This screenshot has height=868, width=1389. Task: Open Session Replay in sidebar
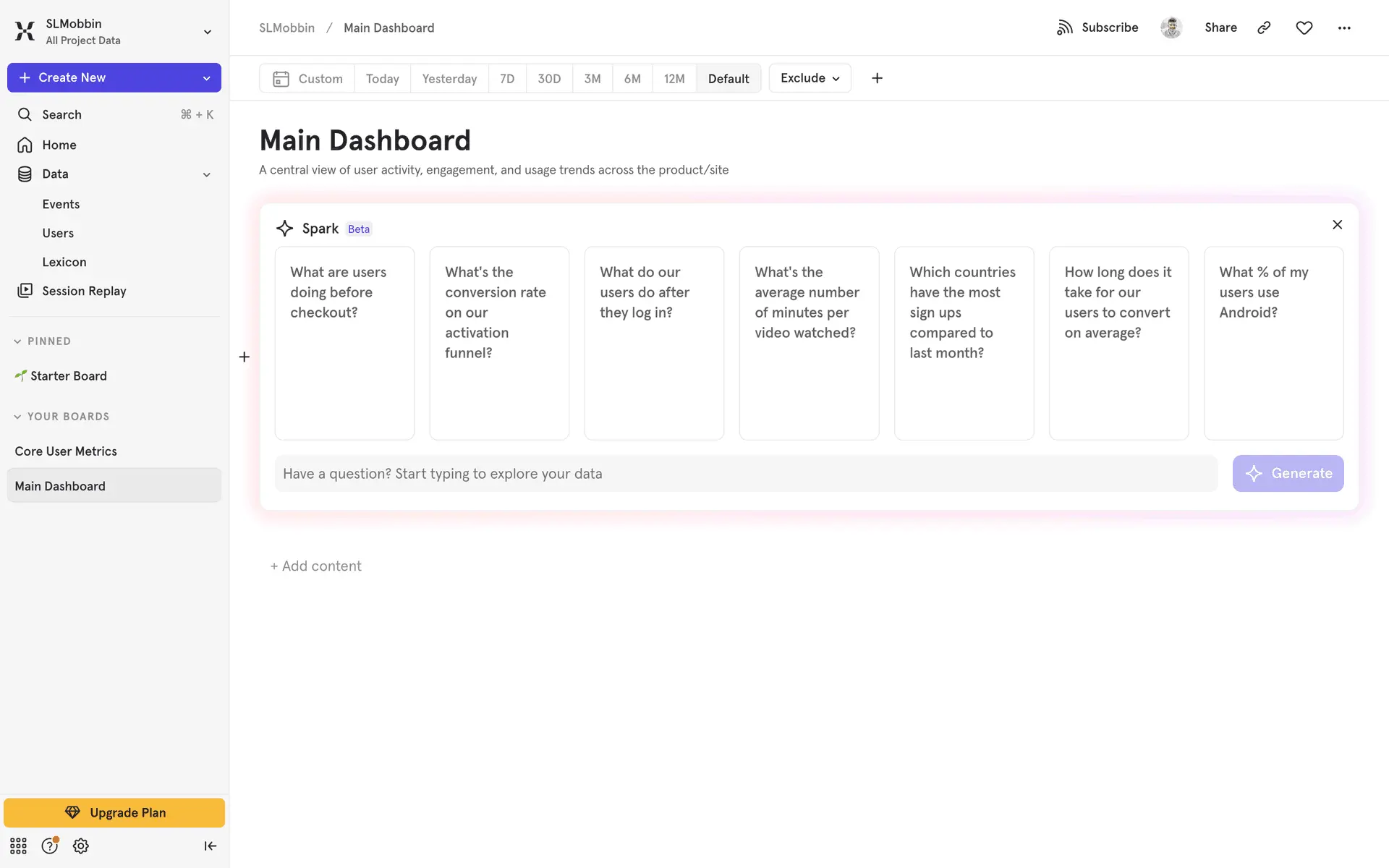(x=84, y=291)
